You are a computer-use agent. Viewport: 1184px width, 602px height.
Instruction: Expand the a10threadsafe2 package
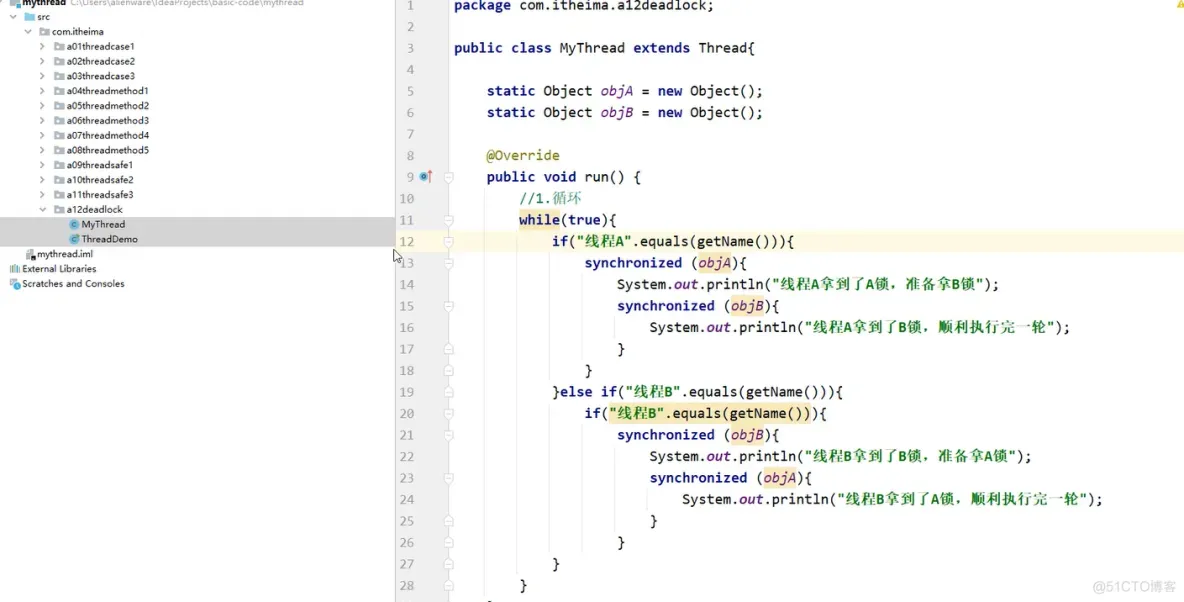42,180
